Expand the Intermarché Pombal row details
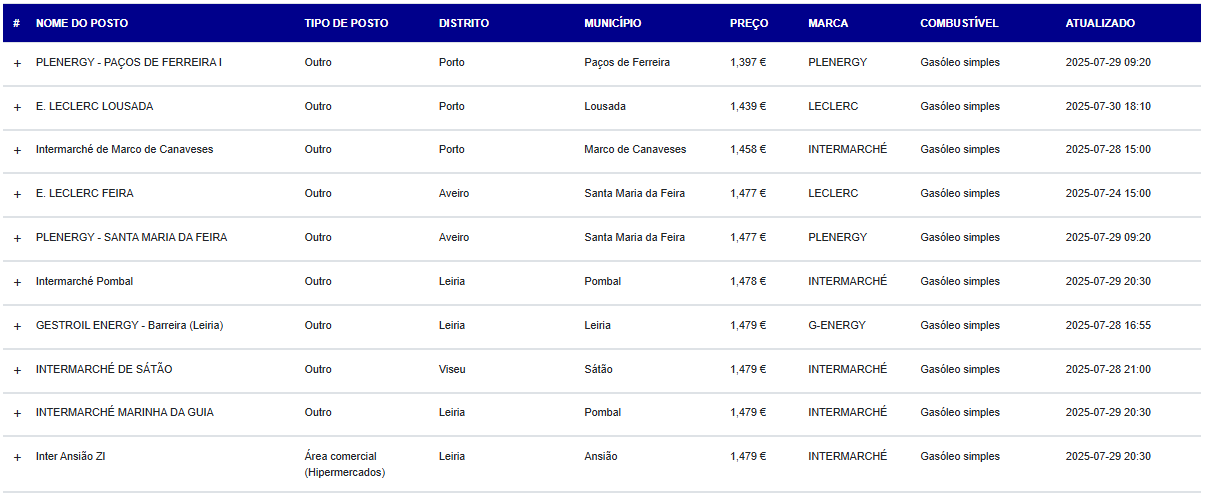The width and height of the screenshot is (1211, 502). coord(17,282)
